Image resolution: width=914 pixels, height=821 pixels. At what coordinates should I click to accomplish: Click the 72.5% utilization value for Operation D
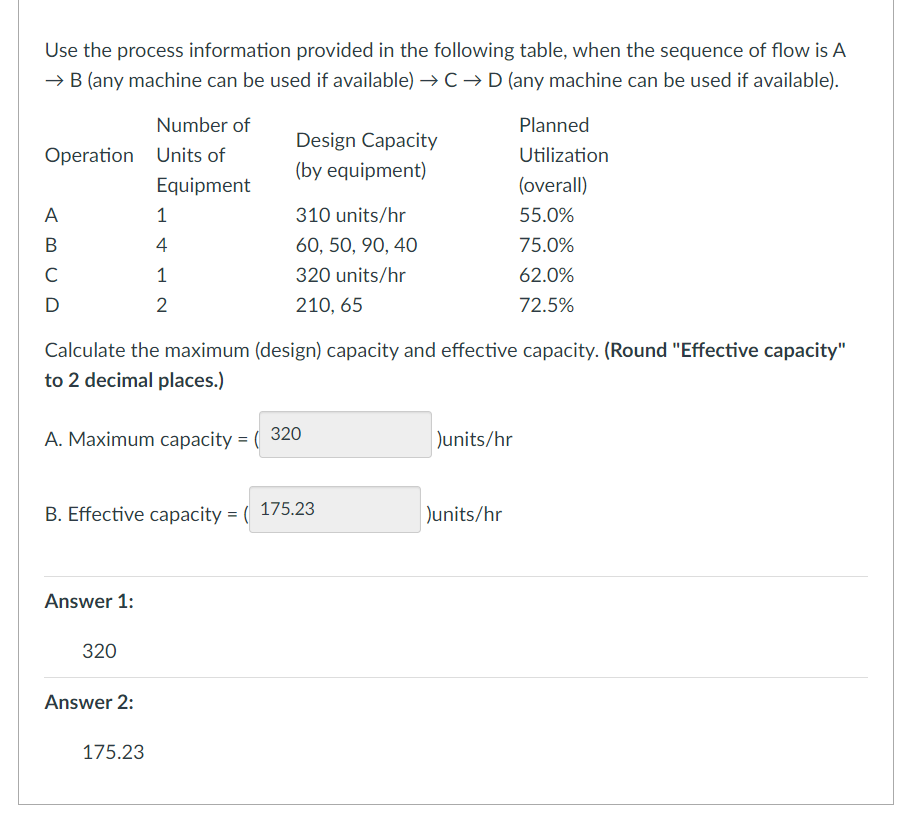click(546, 304)
